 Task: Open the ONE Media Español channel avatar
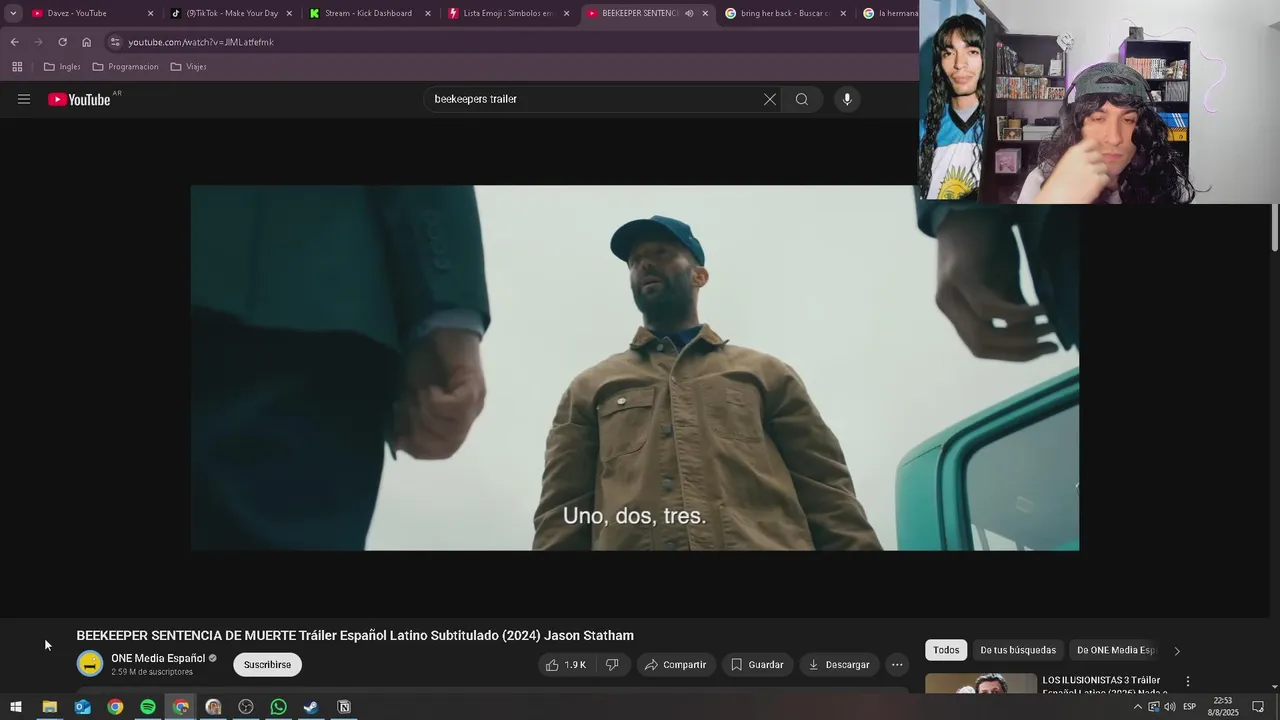pos(90,663)
